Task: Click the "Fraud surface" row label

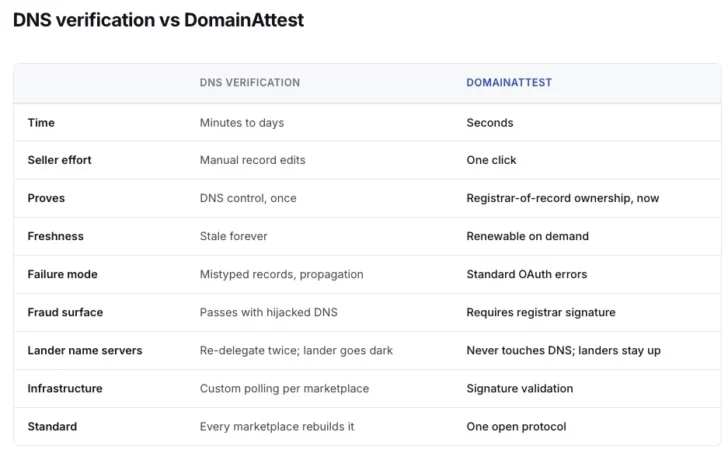Action: [65, 312]
